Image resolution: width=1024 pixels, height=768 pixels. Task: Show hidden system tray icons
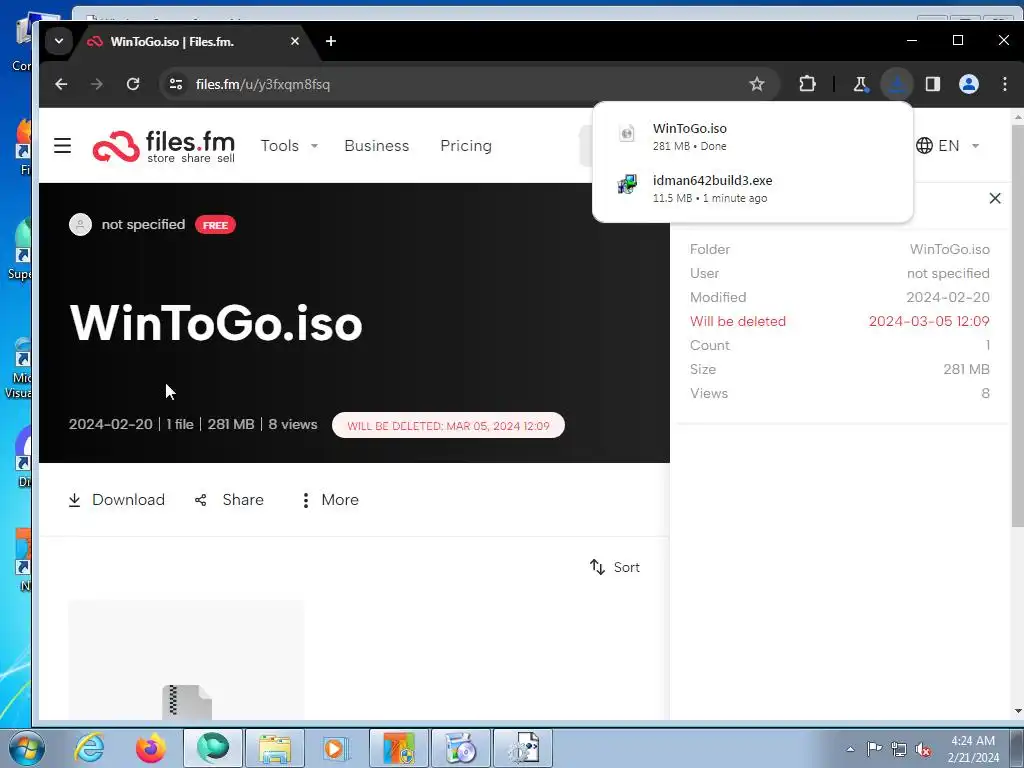(850, 749)
